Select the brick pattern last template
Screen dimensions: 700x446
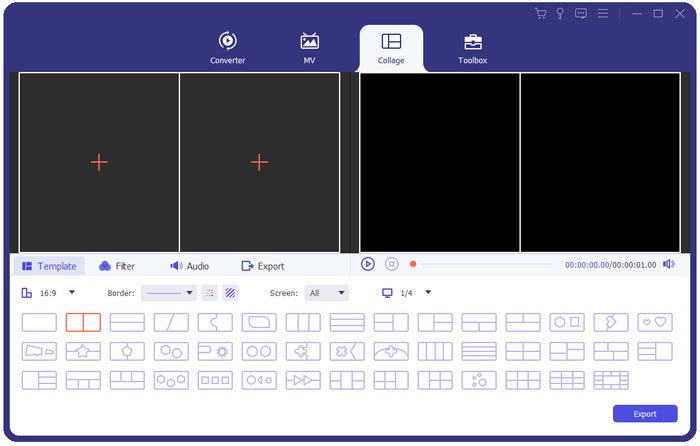[x=611, y=380]
